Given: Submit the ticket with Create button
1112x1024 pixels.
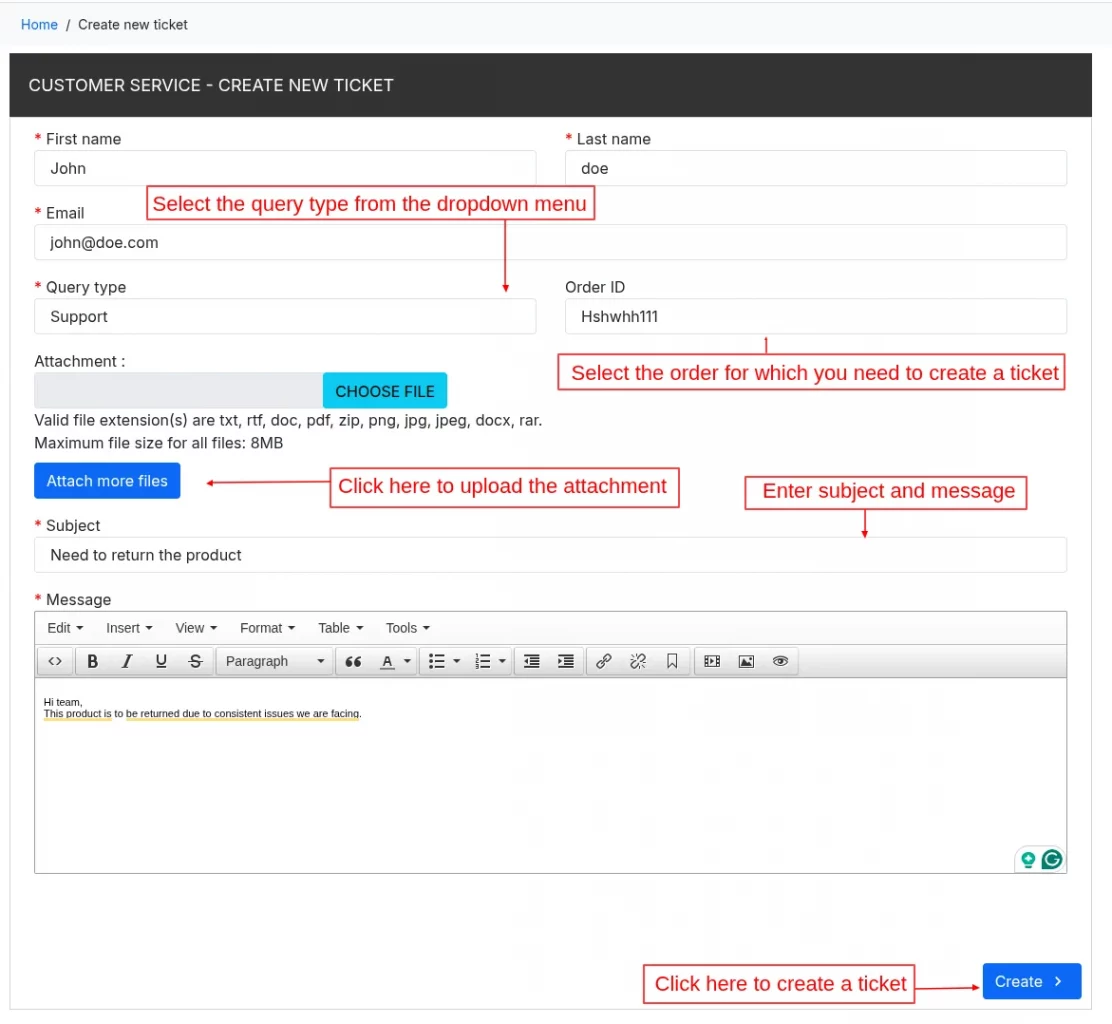Looking at the screenshot, I should tap(1032, 981).
